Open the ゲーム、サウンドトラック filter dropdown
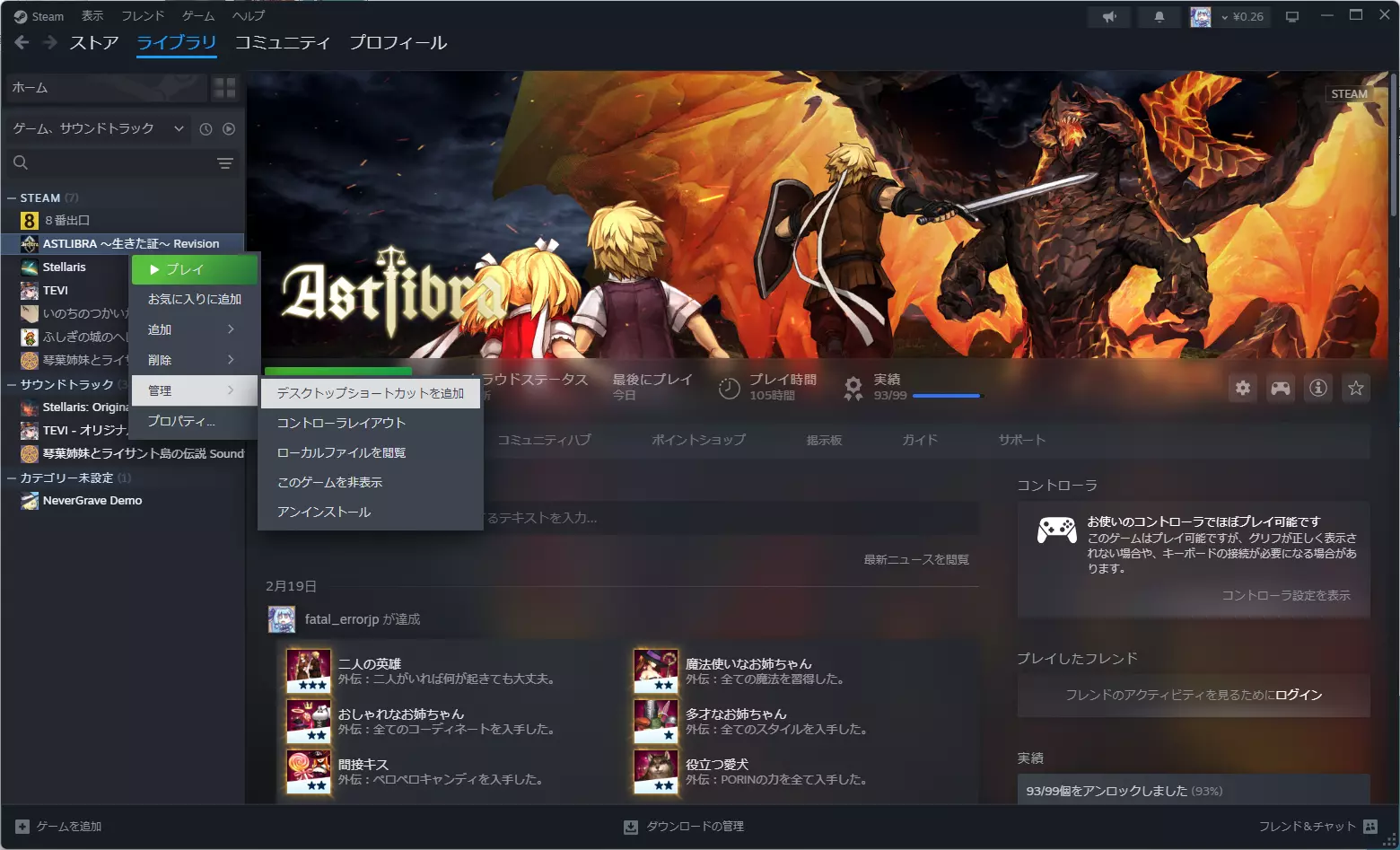1400x850 pixels. coord(98,129)
